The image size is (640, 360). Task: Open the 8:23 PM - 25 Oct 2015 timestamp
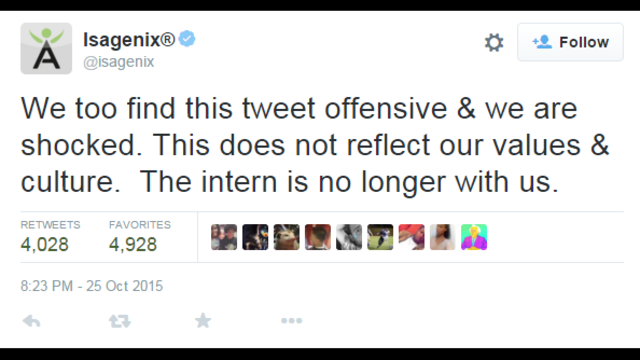click(x=92, y=286)
